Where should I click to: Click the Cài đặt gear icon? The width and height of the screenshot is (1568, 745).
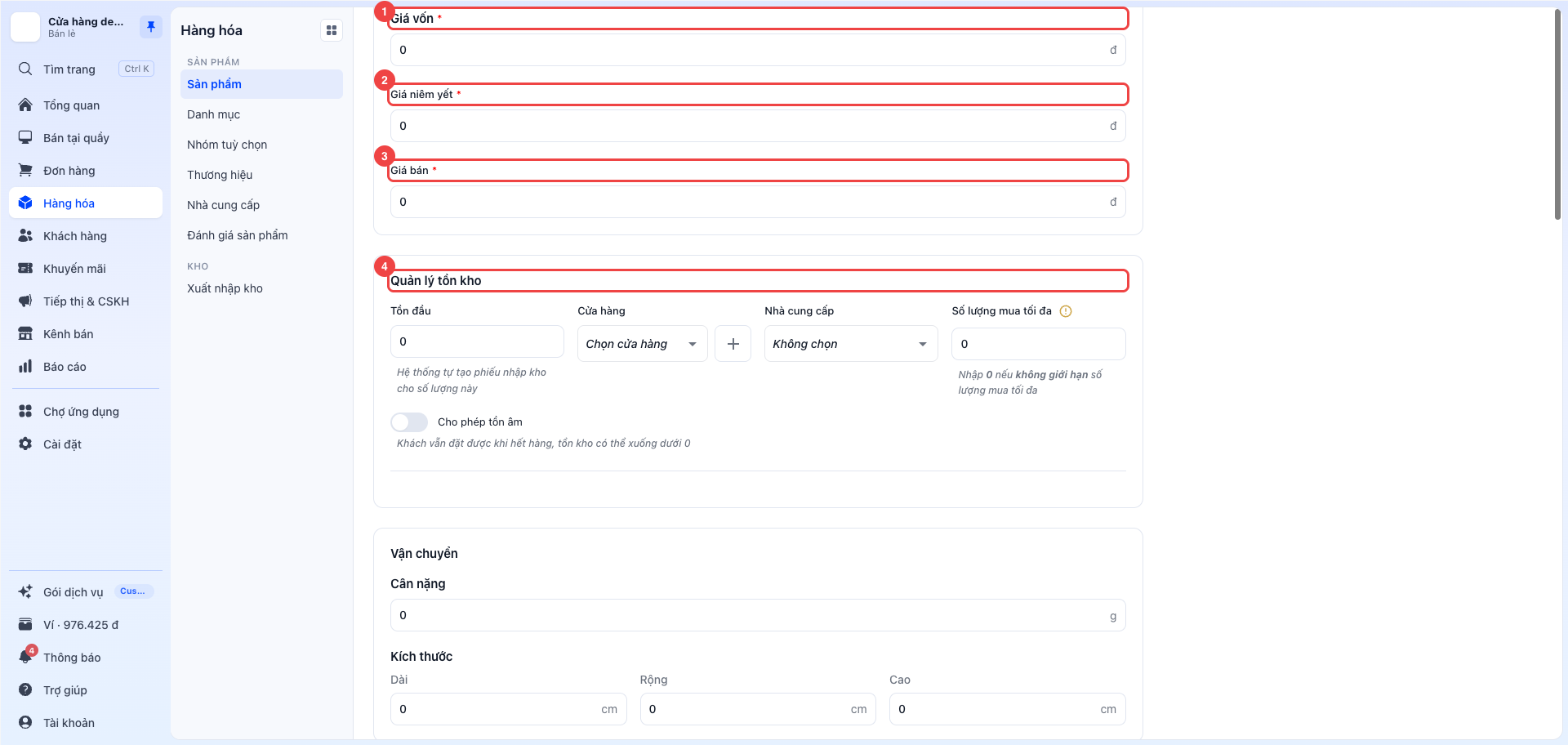pos(25,444)
